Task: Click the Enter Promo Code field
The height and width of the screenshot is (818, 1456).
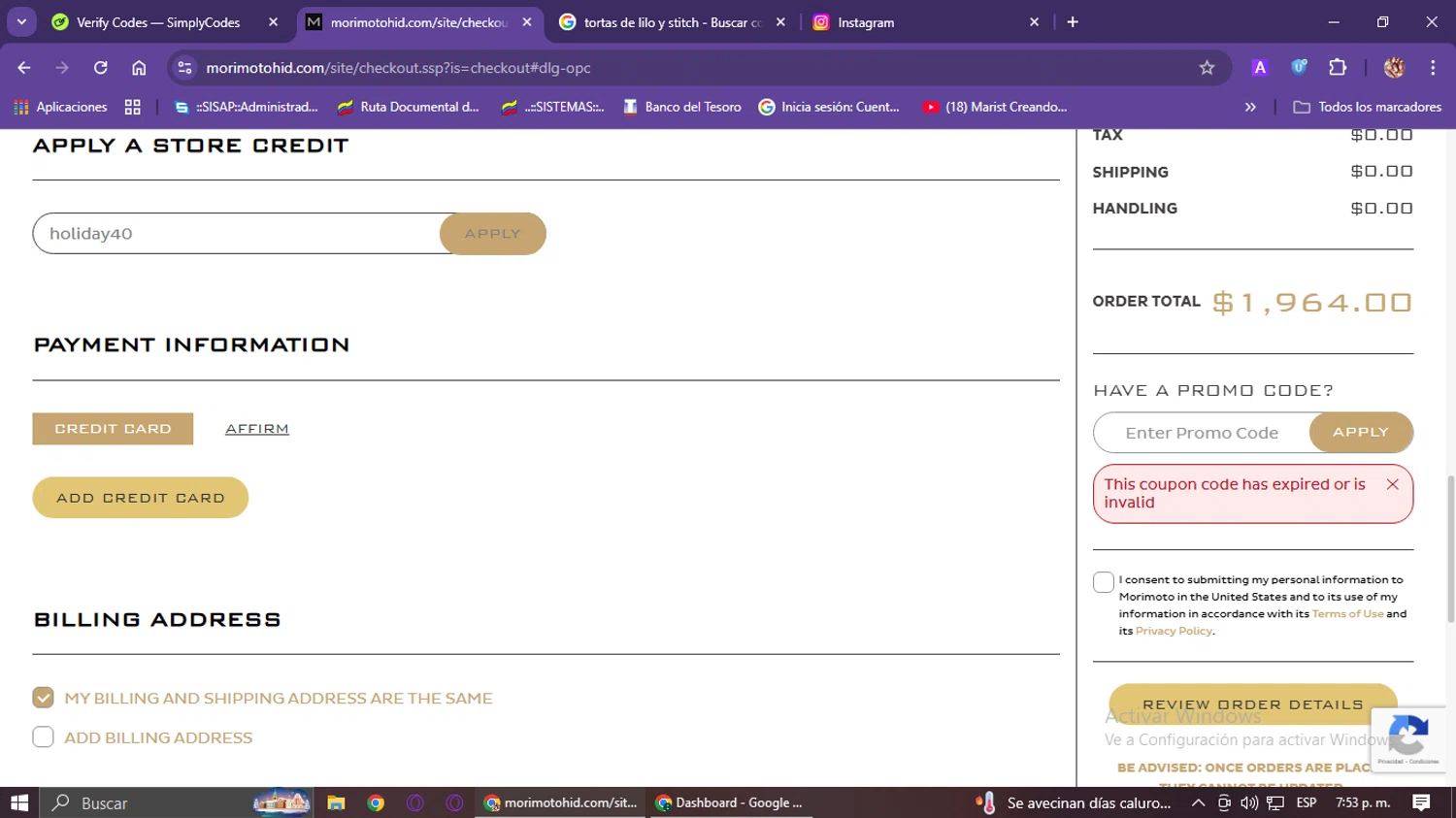Action: pyautogui.click(x=1202, y=433)
